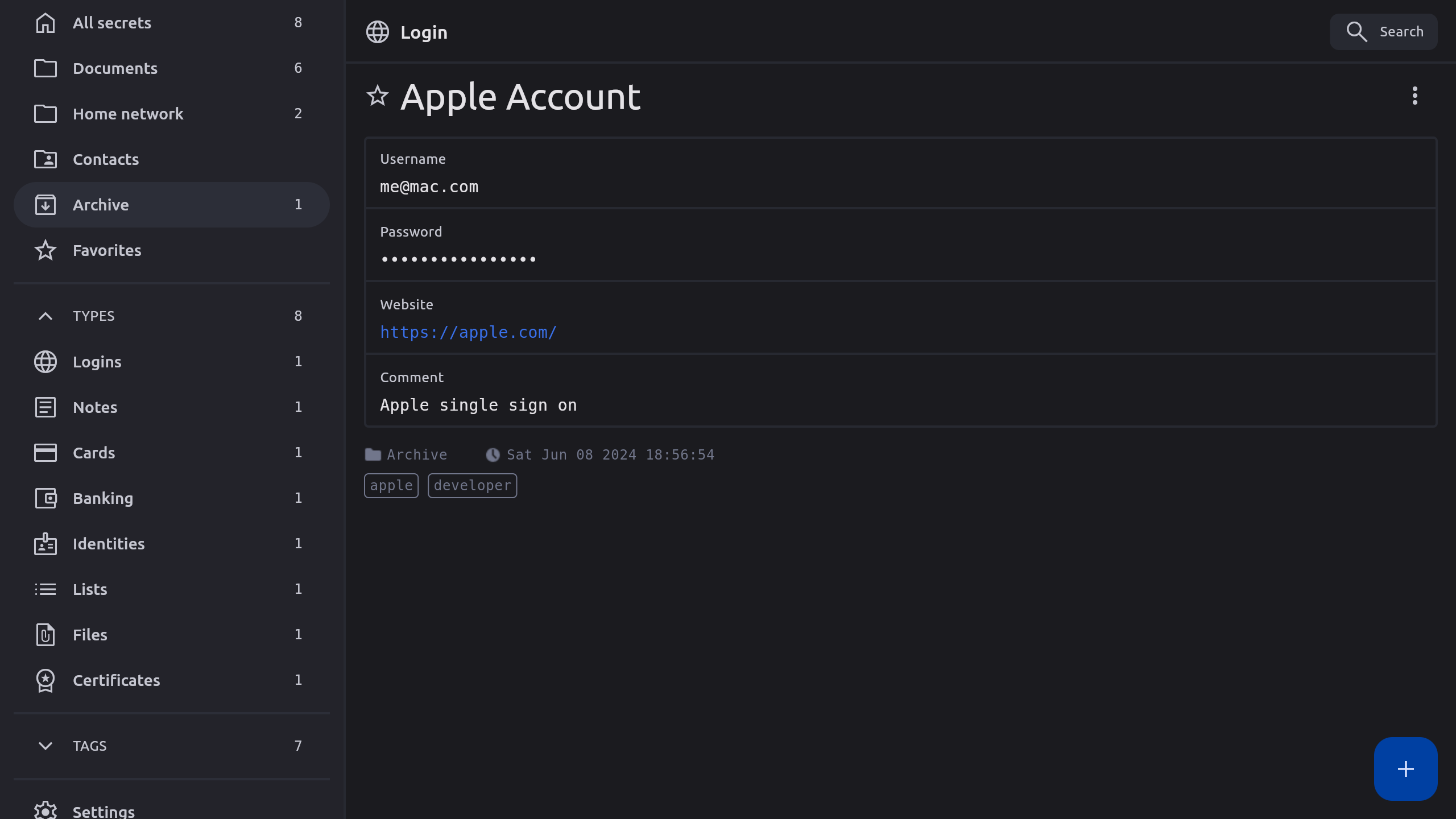
Task: Switch to All secrets view
Action: [x=112, y=23]
